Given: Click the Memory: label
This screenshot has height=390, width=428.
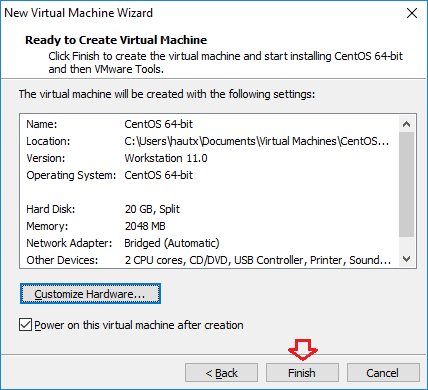Looking at the screenshot, I should 47,226.
